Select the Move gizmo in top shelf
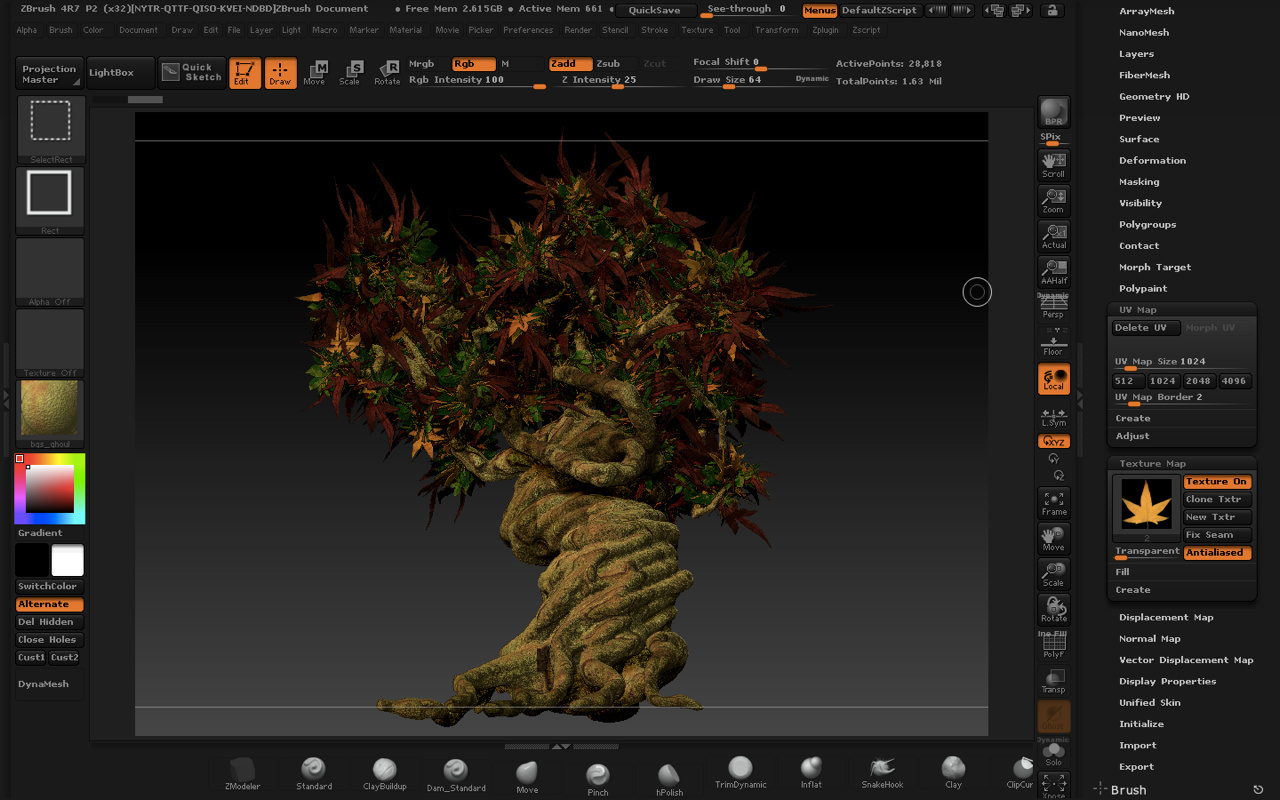Image resolution: width=1280 pixels, height=800 pixels. click(315, 73)
